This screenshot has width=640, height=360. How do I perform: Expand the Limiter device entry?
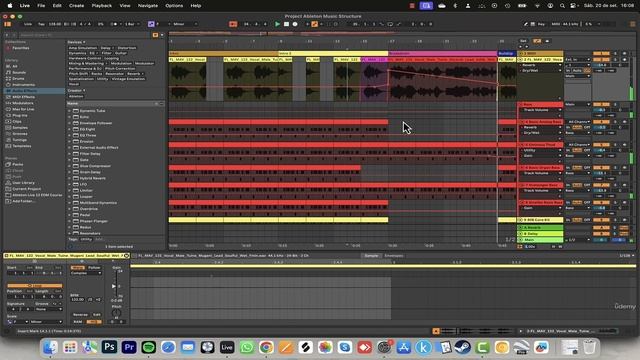(70, 190)
